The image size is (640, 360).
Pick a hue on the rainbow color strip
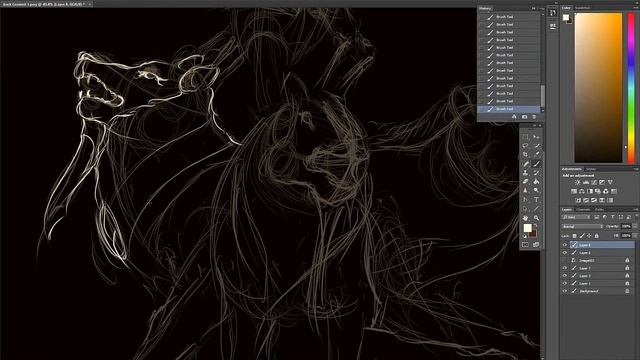click(631, 88)
